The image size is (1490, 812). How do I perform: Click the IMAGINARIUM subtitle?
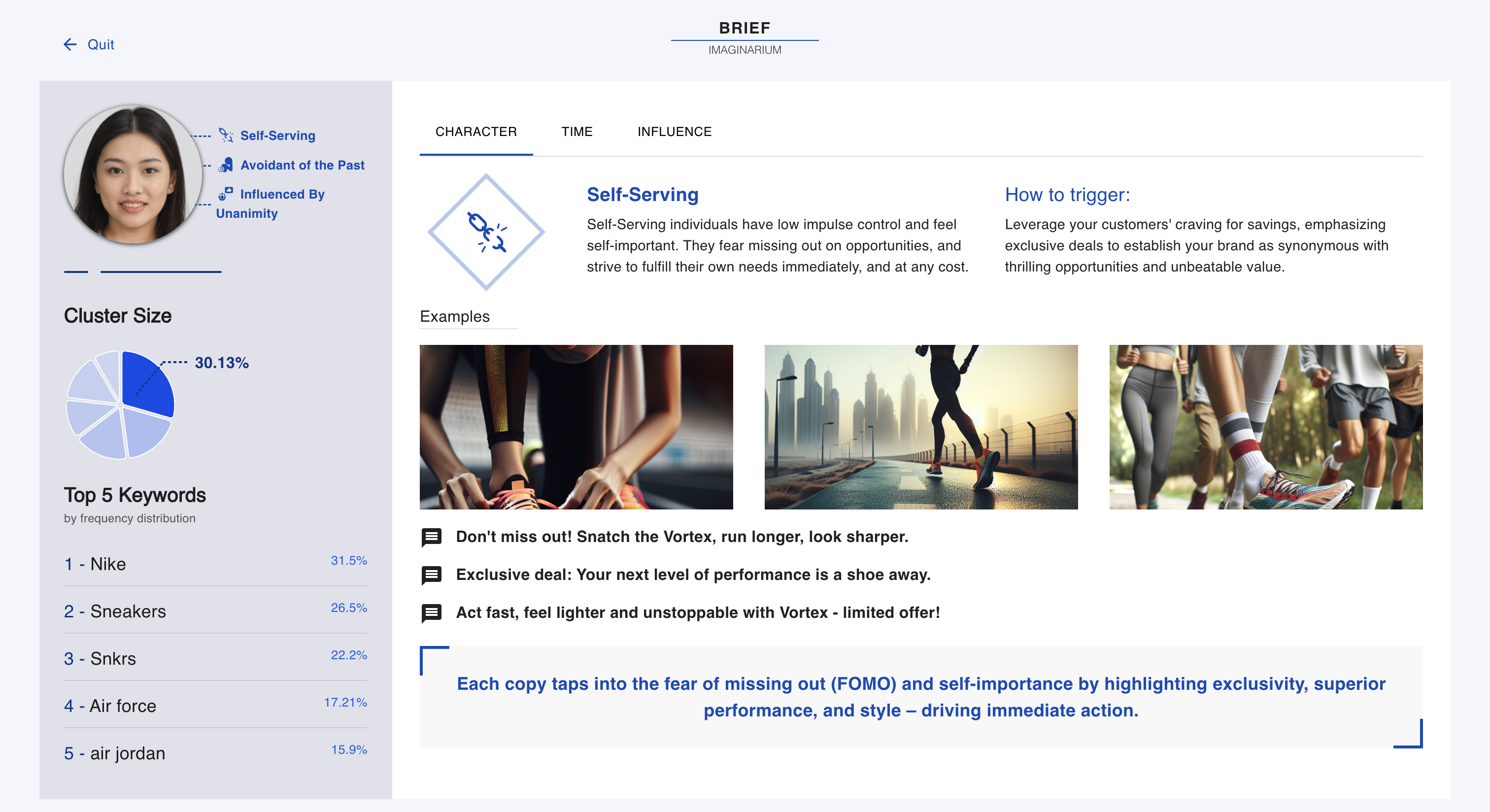[x=745, y=50]
